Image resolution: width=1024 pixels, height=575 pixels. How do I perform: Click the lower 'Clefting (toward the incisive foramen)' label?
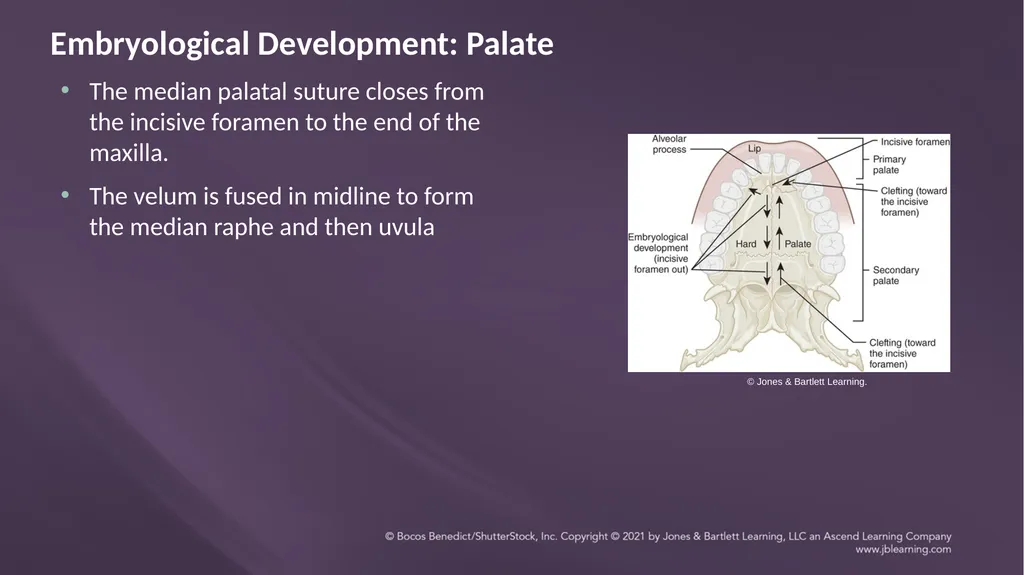pos(902,353)
